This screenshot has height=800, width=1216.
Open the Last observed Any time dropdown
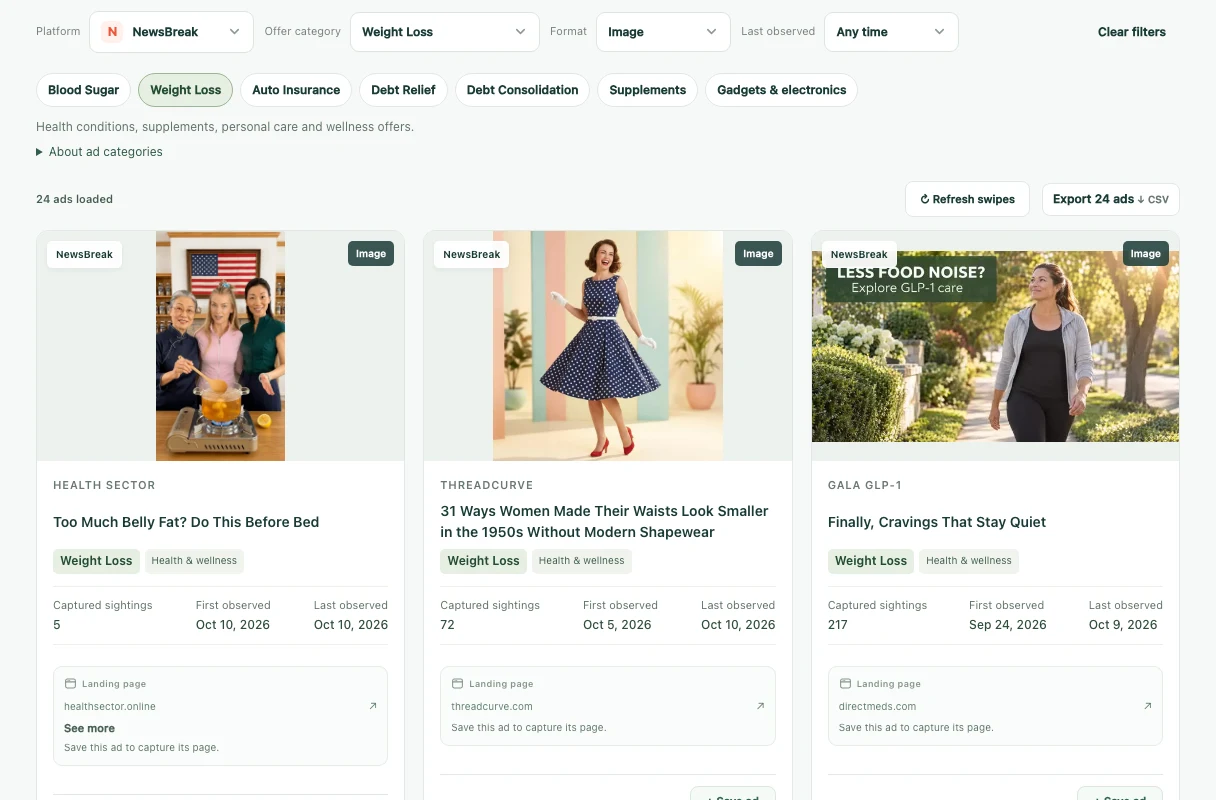(891, 32)
